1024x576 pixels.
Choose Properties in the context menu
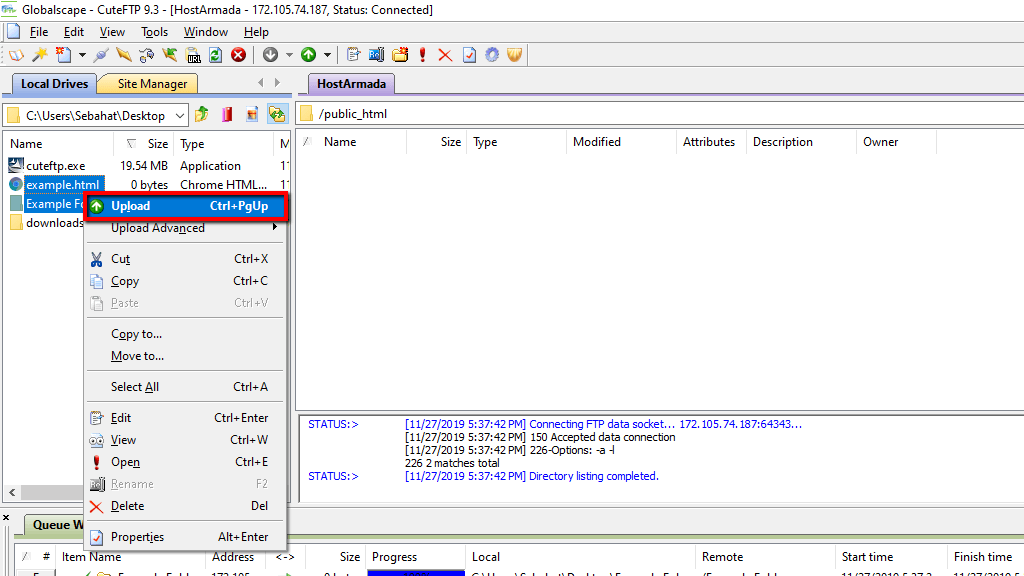[x=186, y=537]
